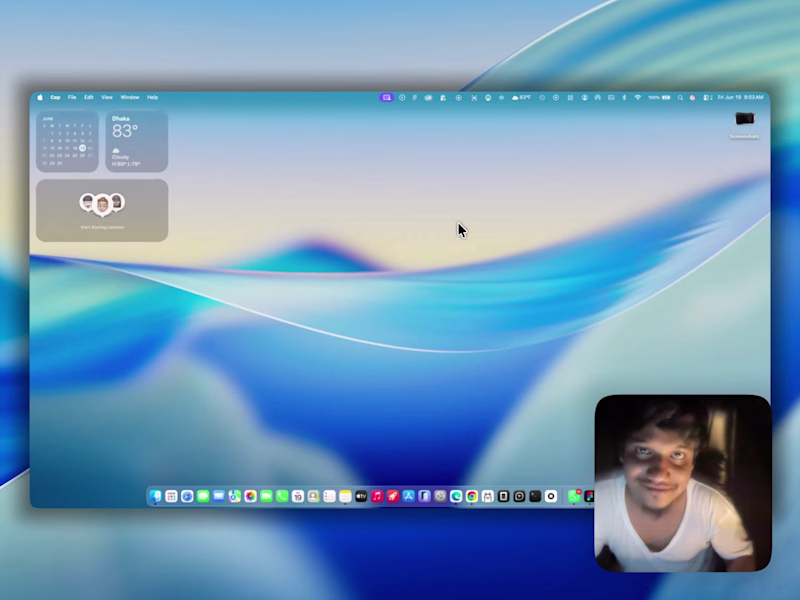800x600 pixels.
Task: Open the Terminal app in Dock
Action: 535,496
